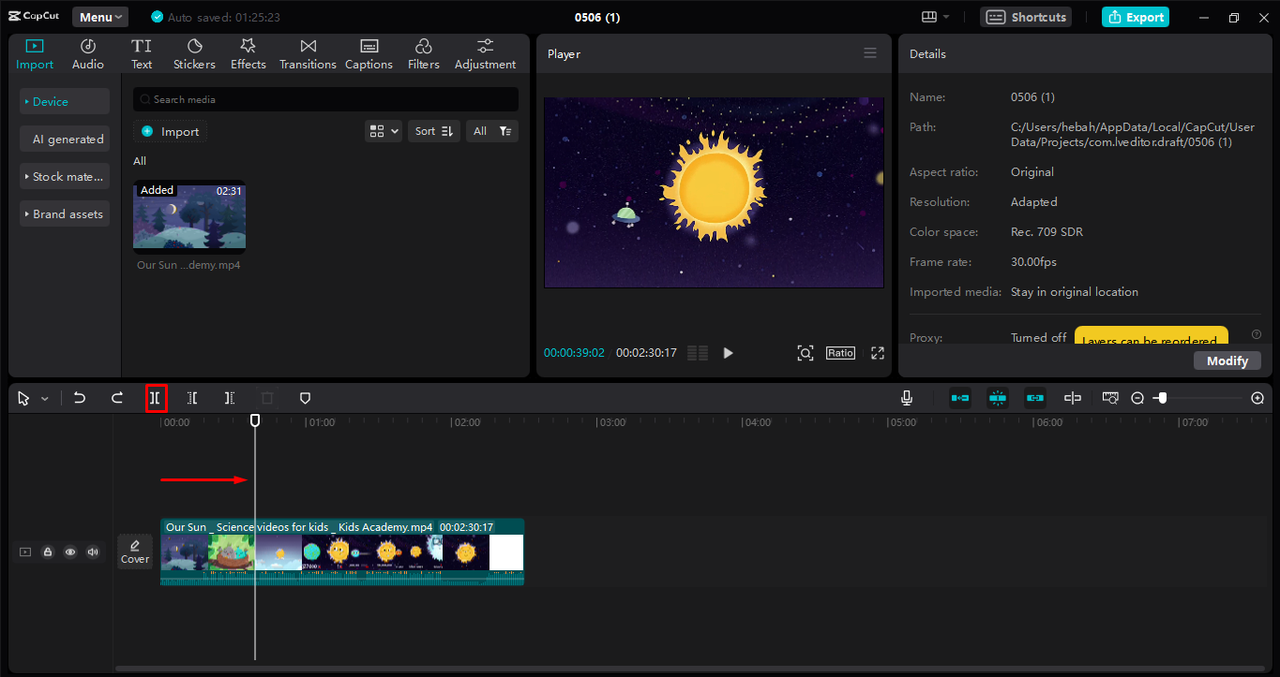The width and height of the screenshot is (1280, 677).
Task: Zoom out the timeline with minus icon
Action: click(1137, 398)
